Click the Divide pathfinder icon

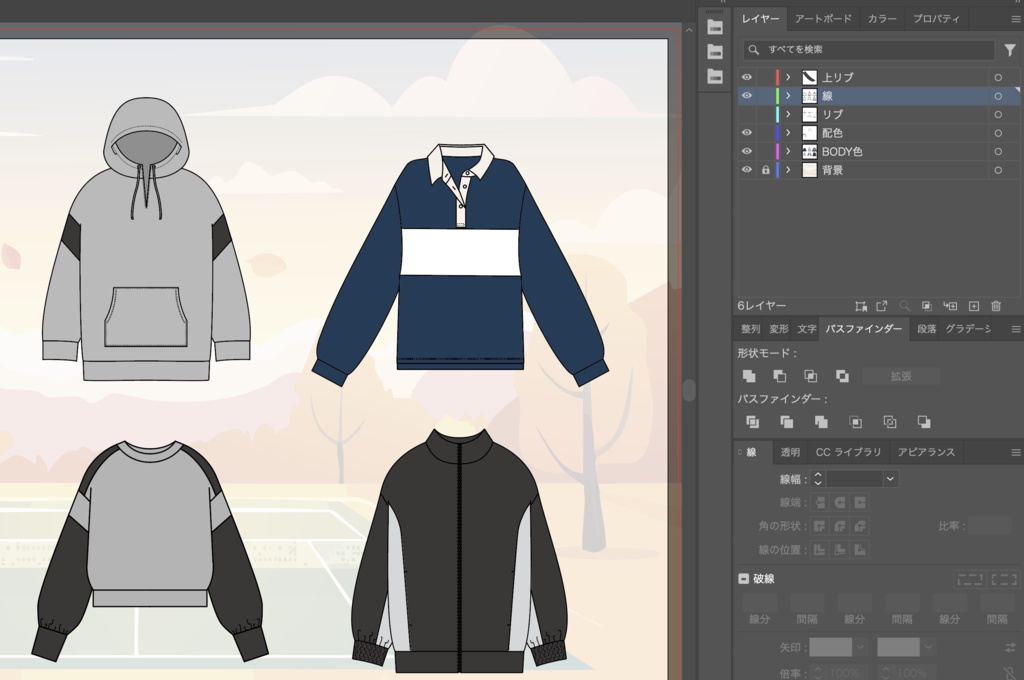(x=752, y=422)
